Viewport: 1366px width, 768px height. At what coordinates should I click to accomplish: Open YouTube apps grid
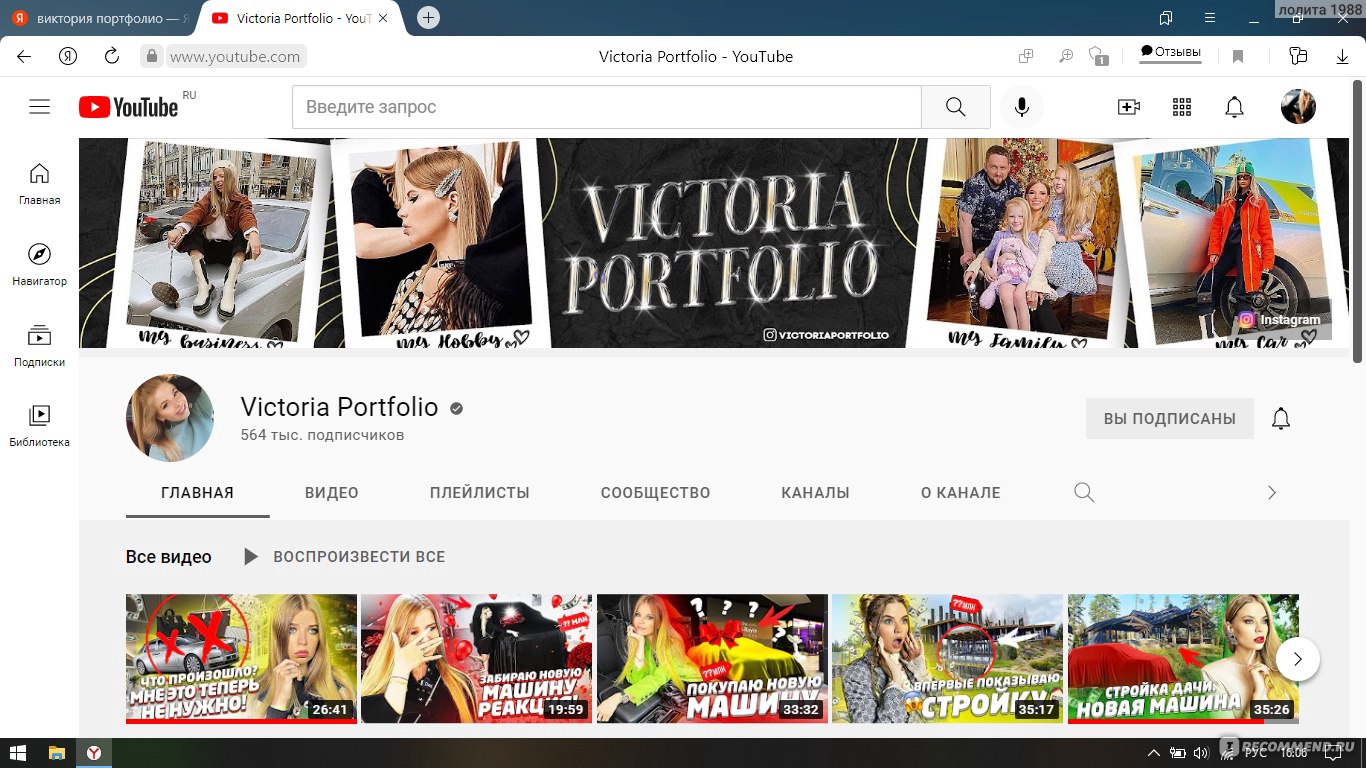point(1182,107)
